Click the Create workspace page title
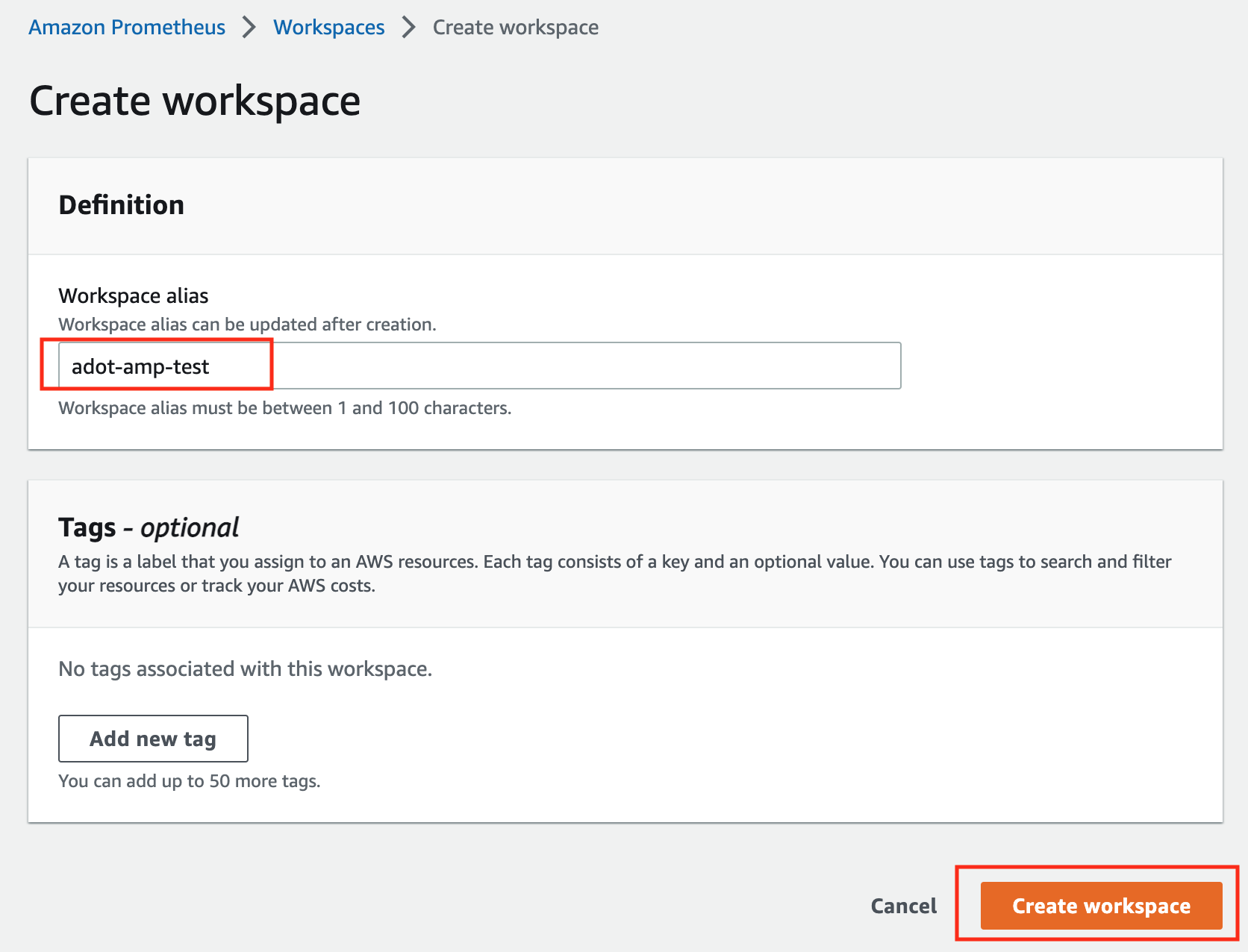The image size is (1248, 952). pyautogui.click(x=194, y=100)
